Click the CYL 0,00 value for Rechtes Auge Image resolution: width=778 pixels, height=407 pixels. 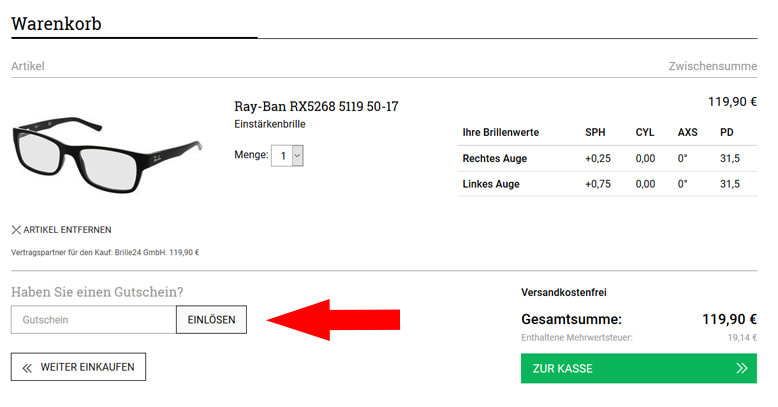pyautogui.click(x=645, y=158)
